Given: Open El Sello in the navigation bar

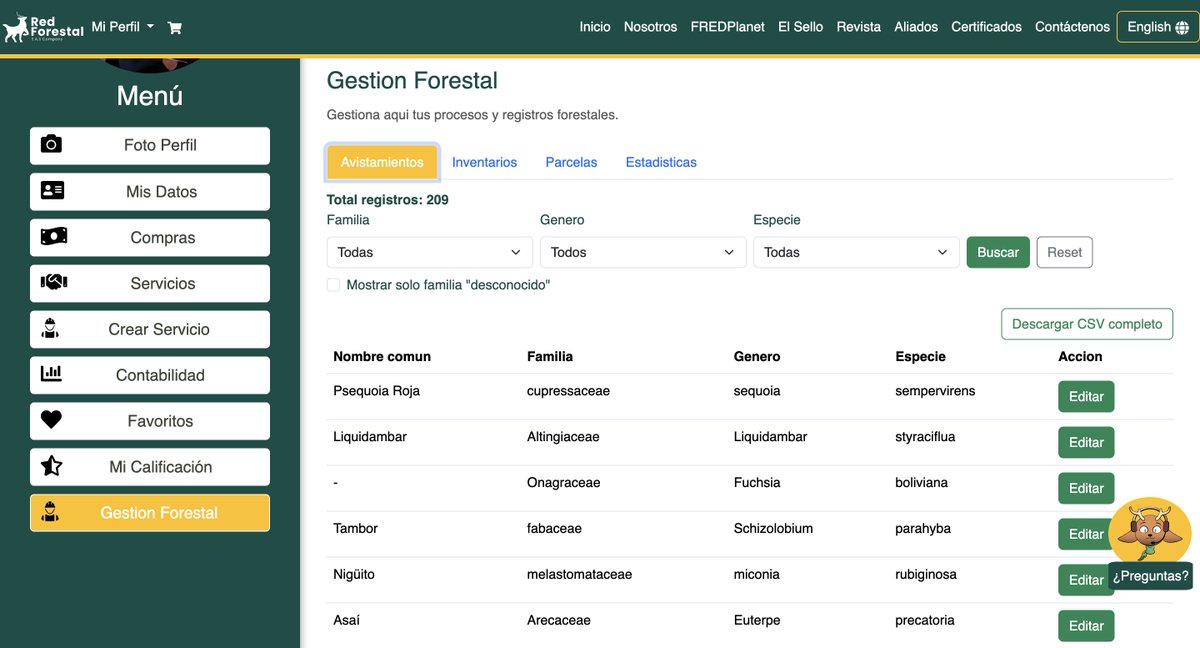Looking at the screenshot, I should 800,27.
